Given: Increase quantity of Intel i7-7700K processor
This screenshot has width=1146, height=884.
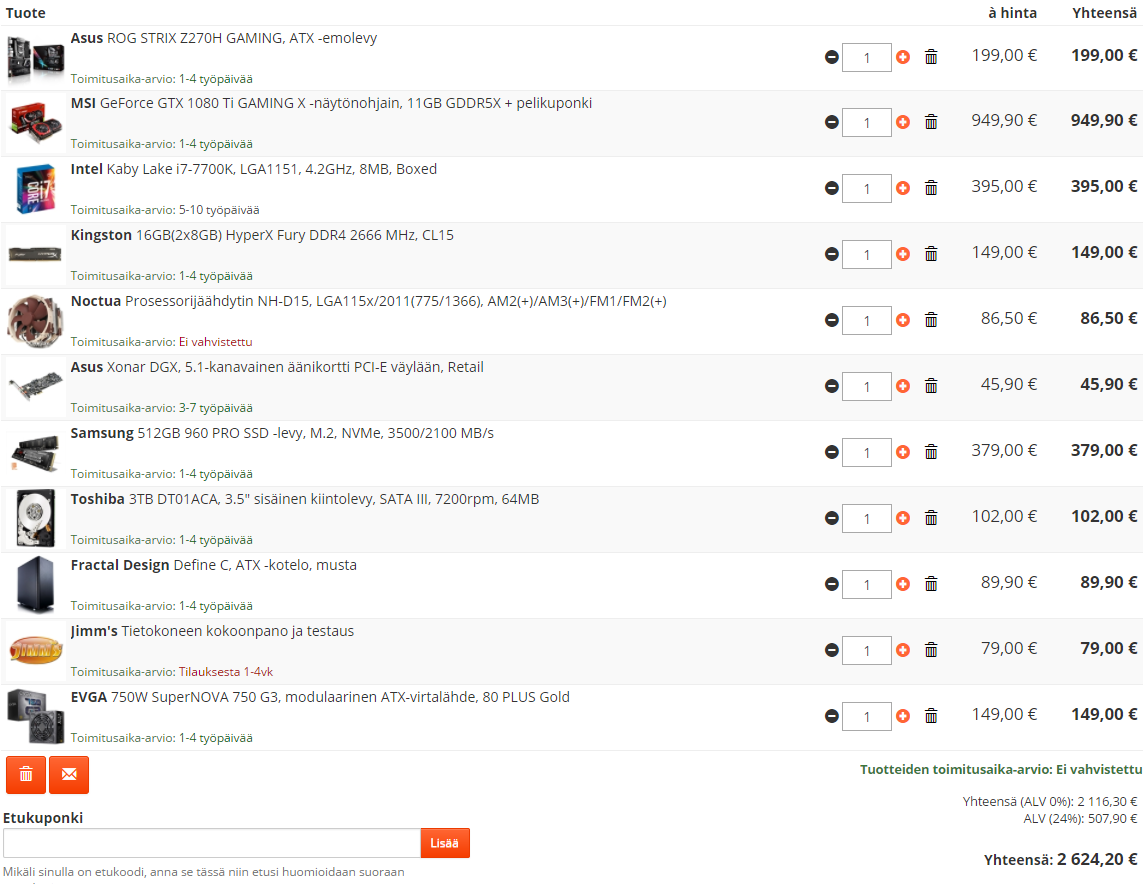Looking at the screenshot, I should [903, 188].
